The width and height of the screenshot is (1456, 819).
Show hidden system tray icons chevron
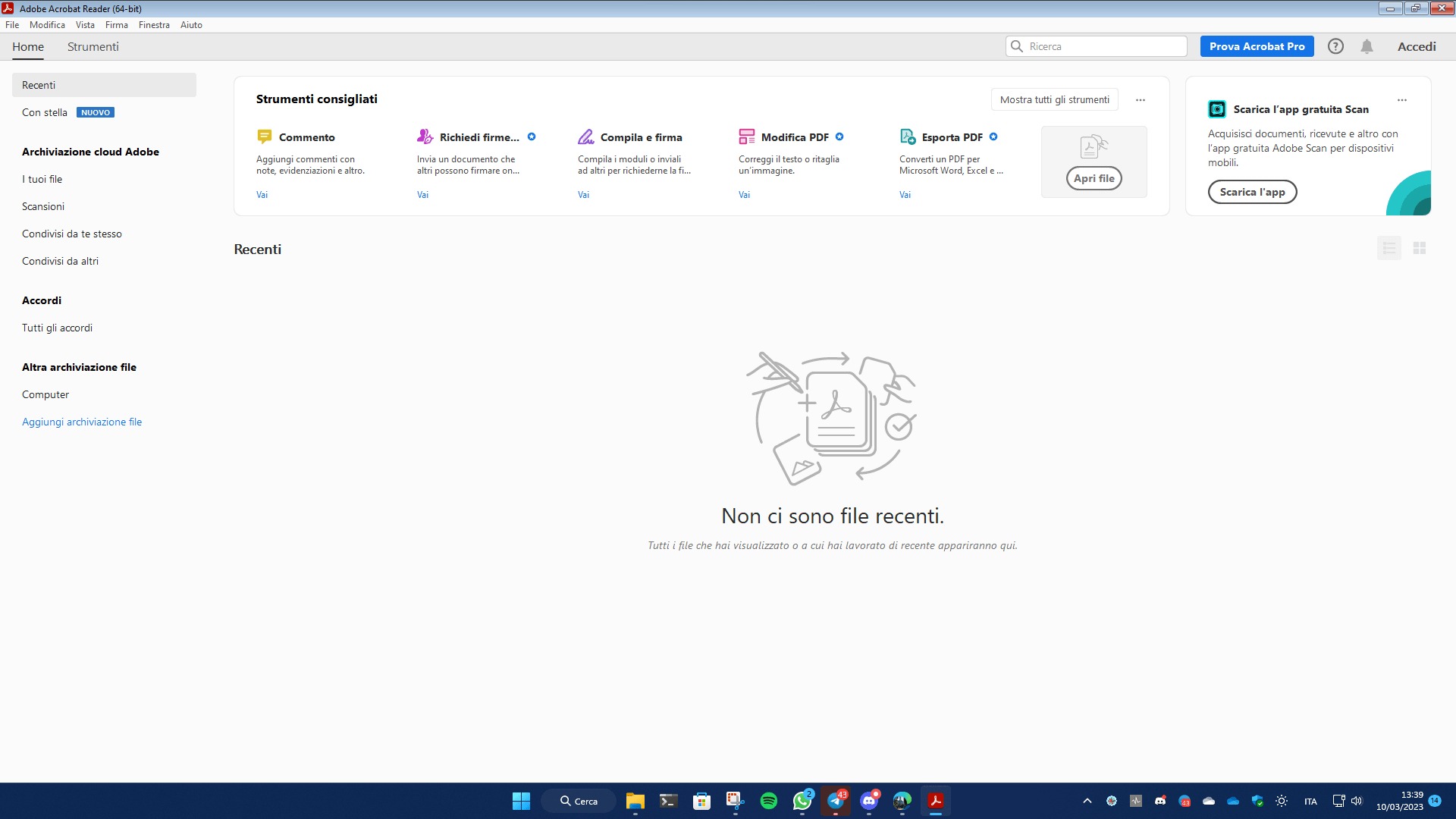[1087, 801]
